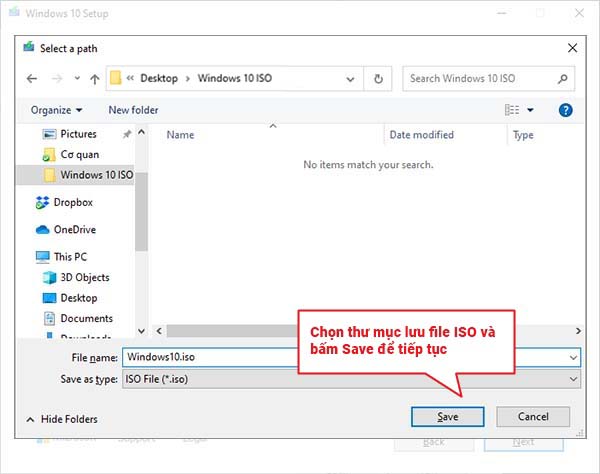600x474 pixels.
Task: Select Desktop in the address breadcrumb
Action: pyautogui.click(x=159, y=78)
